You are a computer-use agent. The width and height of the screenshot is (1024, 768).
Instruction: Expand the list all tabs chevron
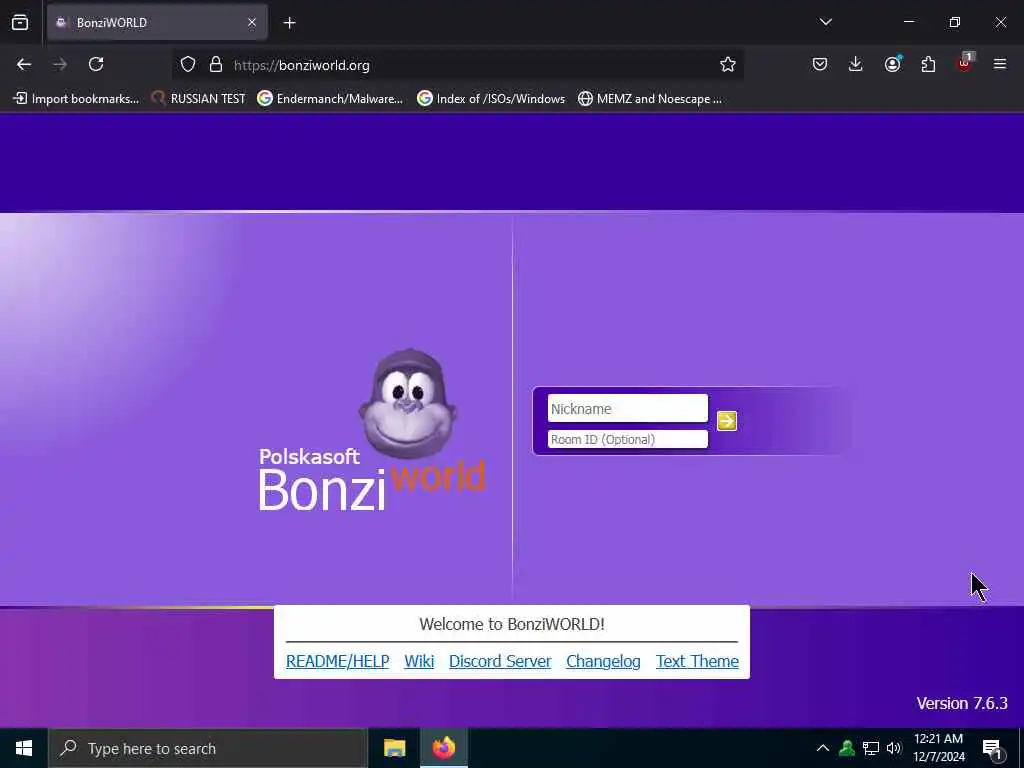(x=825, y=22)
